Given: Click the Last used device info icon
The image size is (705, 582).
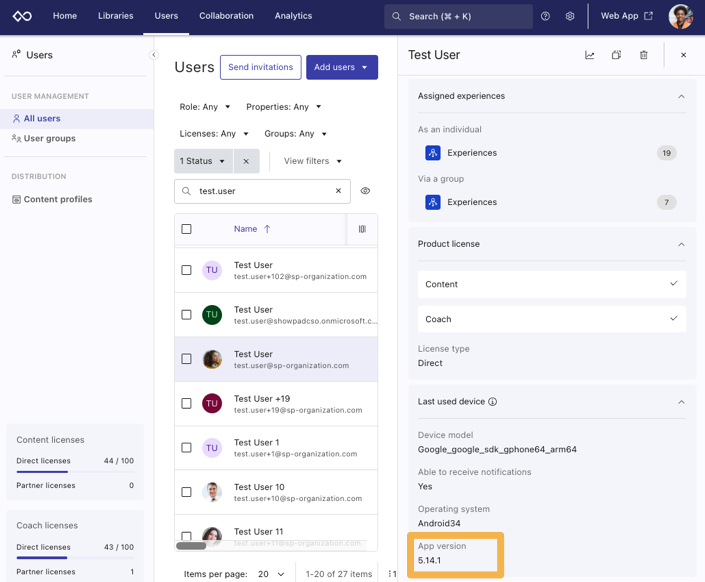Looking at the screenshot, I should coord(492,402).
